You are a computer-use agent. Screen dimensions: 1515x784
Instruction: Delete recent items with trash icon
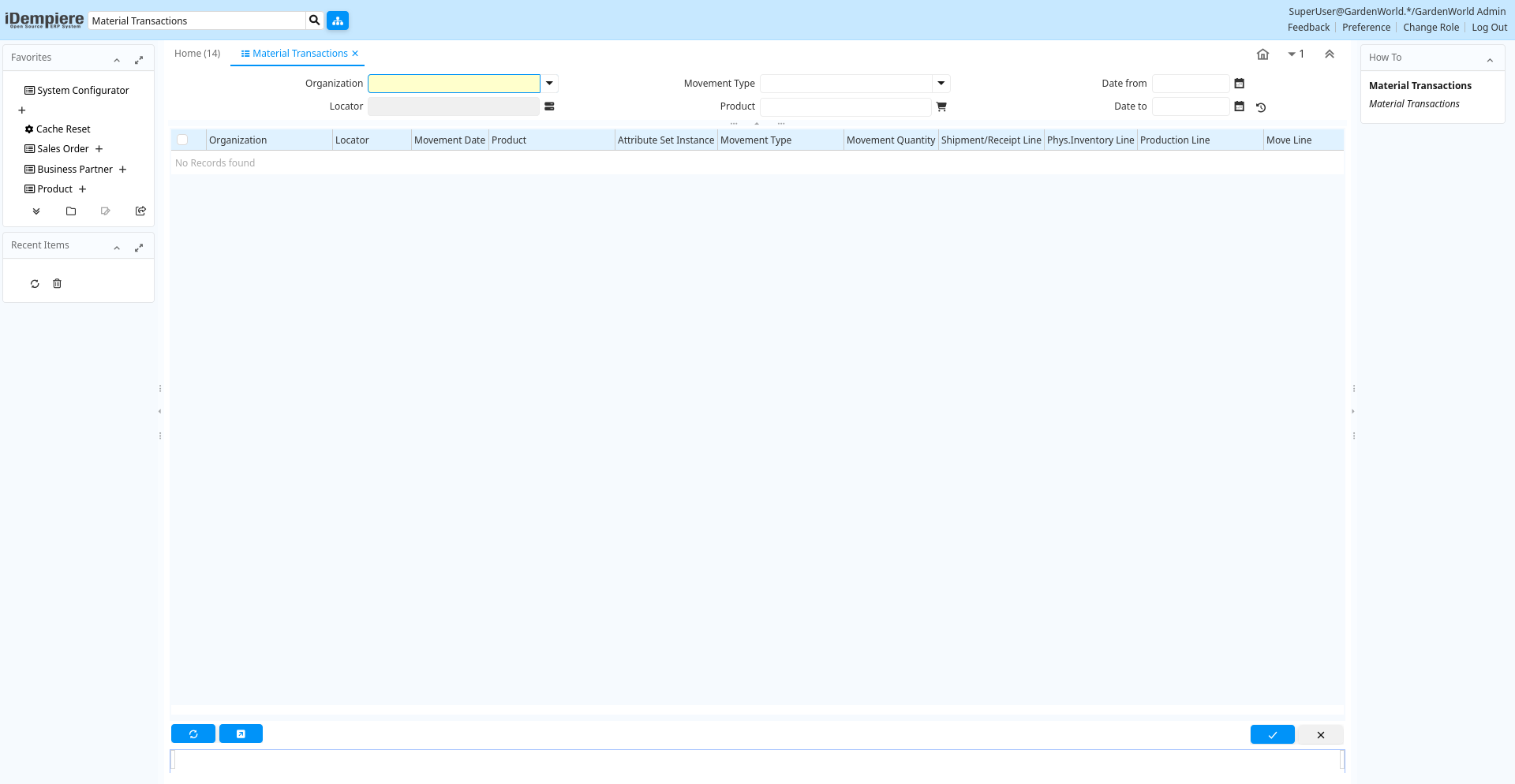57,284
